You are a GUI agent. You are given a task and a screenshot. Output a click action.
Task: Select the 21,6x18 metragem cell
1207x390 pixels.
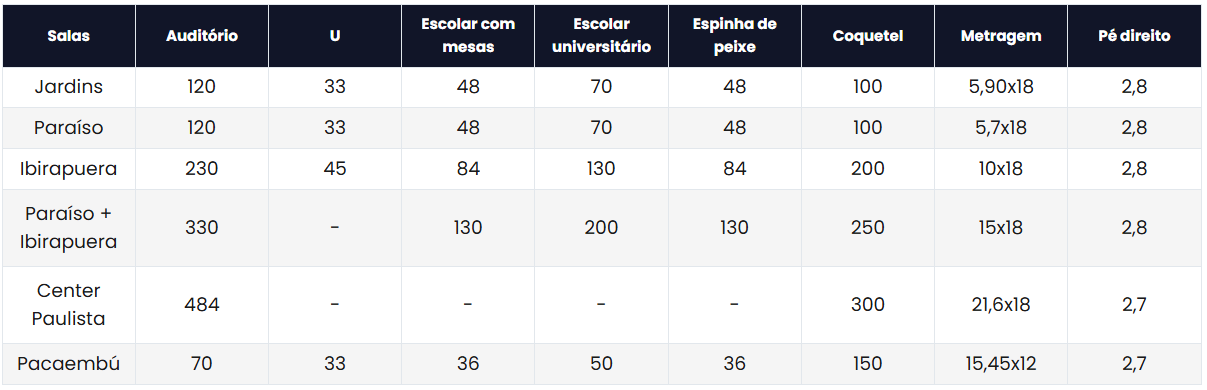coord(1000,305)
